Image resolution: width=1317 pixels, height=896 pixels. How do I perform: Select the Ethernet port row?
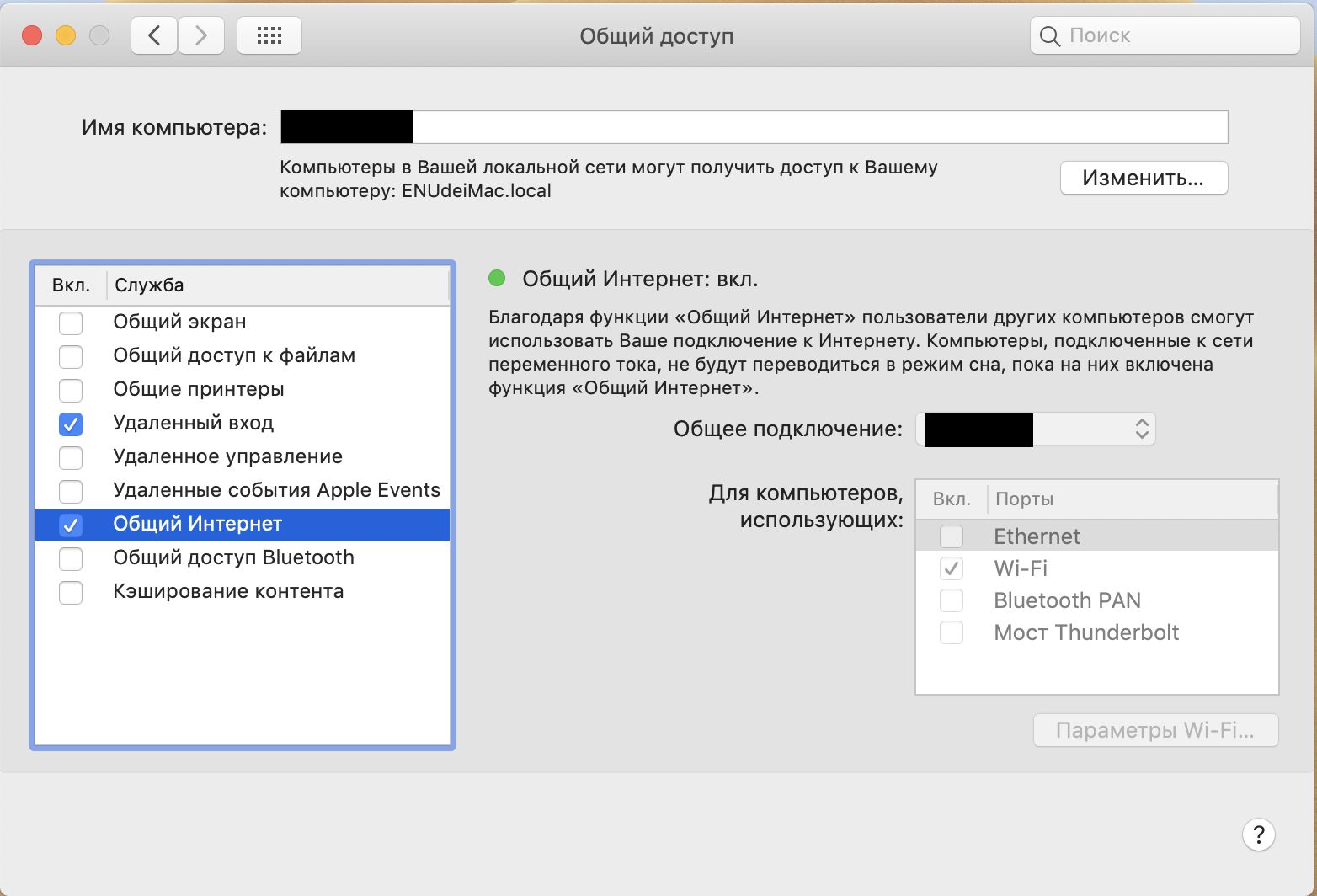1097,536
